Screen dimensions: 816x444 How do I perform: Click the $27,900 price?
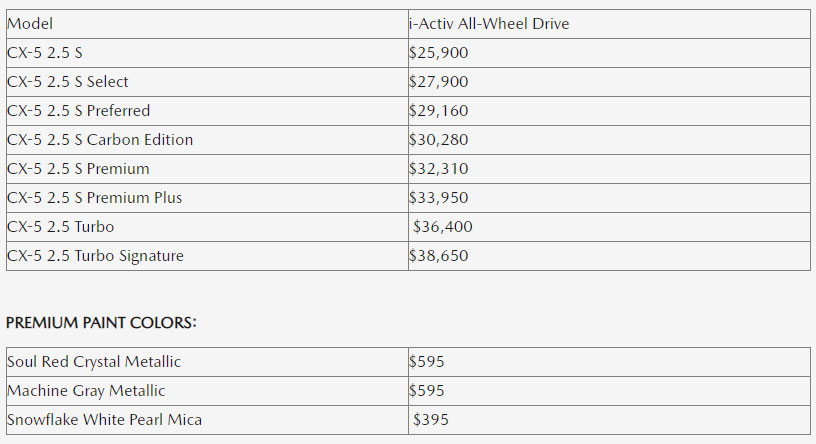[x=438, y=82]
